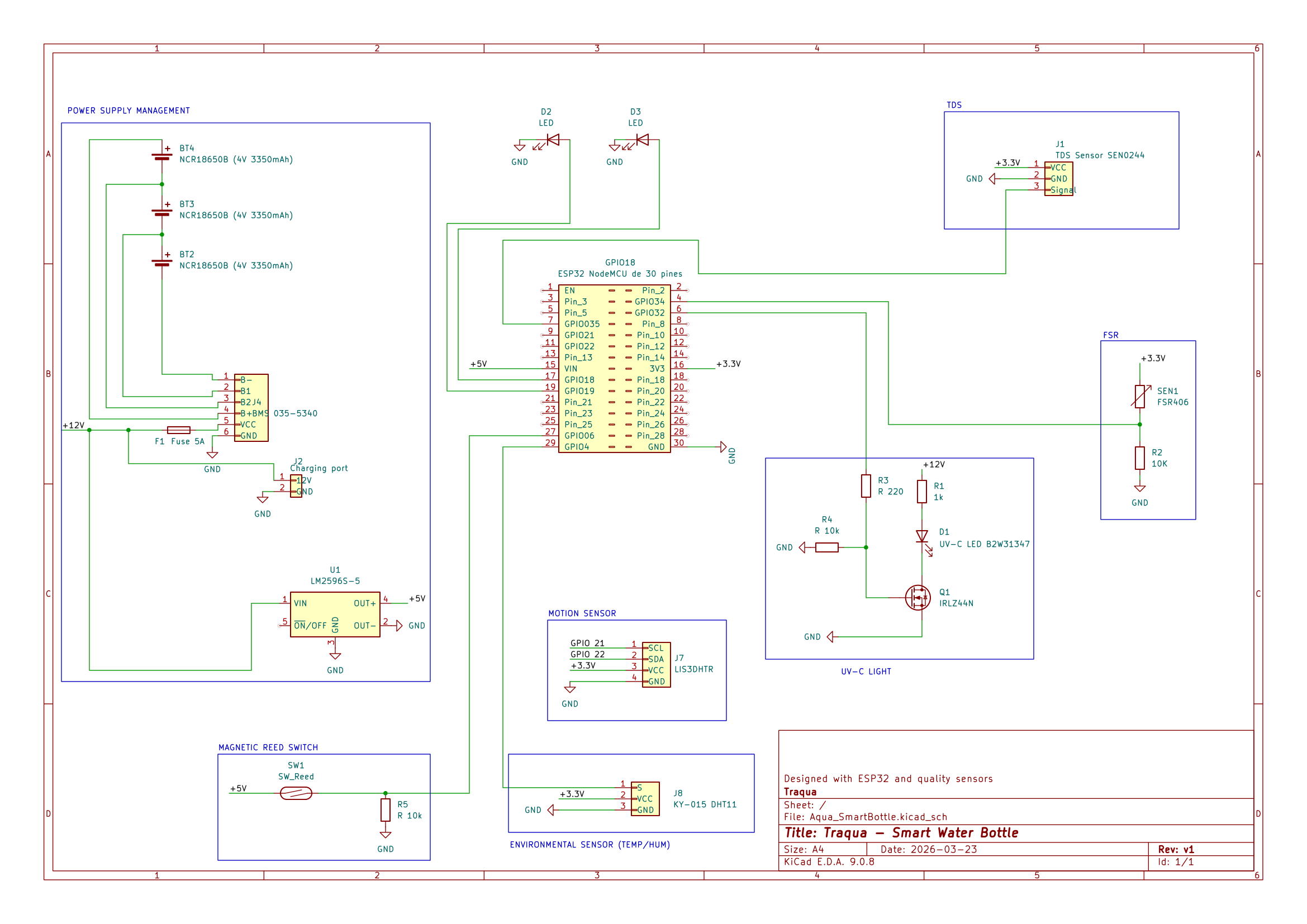Select the D1 UV-C LED diode symbol
The image size is (1307, 924).
921,536
